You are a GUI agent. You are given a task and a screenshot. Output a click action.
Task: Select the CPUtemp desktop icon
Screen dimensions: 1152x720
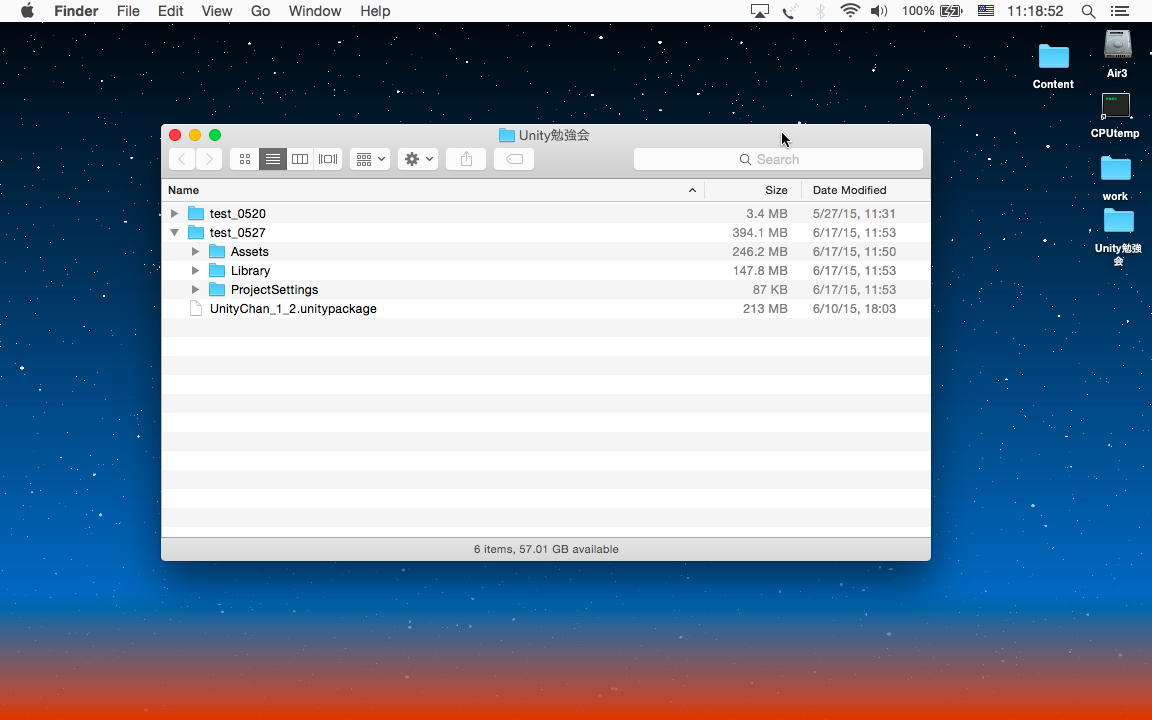click(1115, 108)
